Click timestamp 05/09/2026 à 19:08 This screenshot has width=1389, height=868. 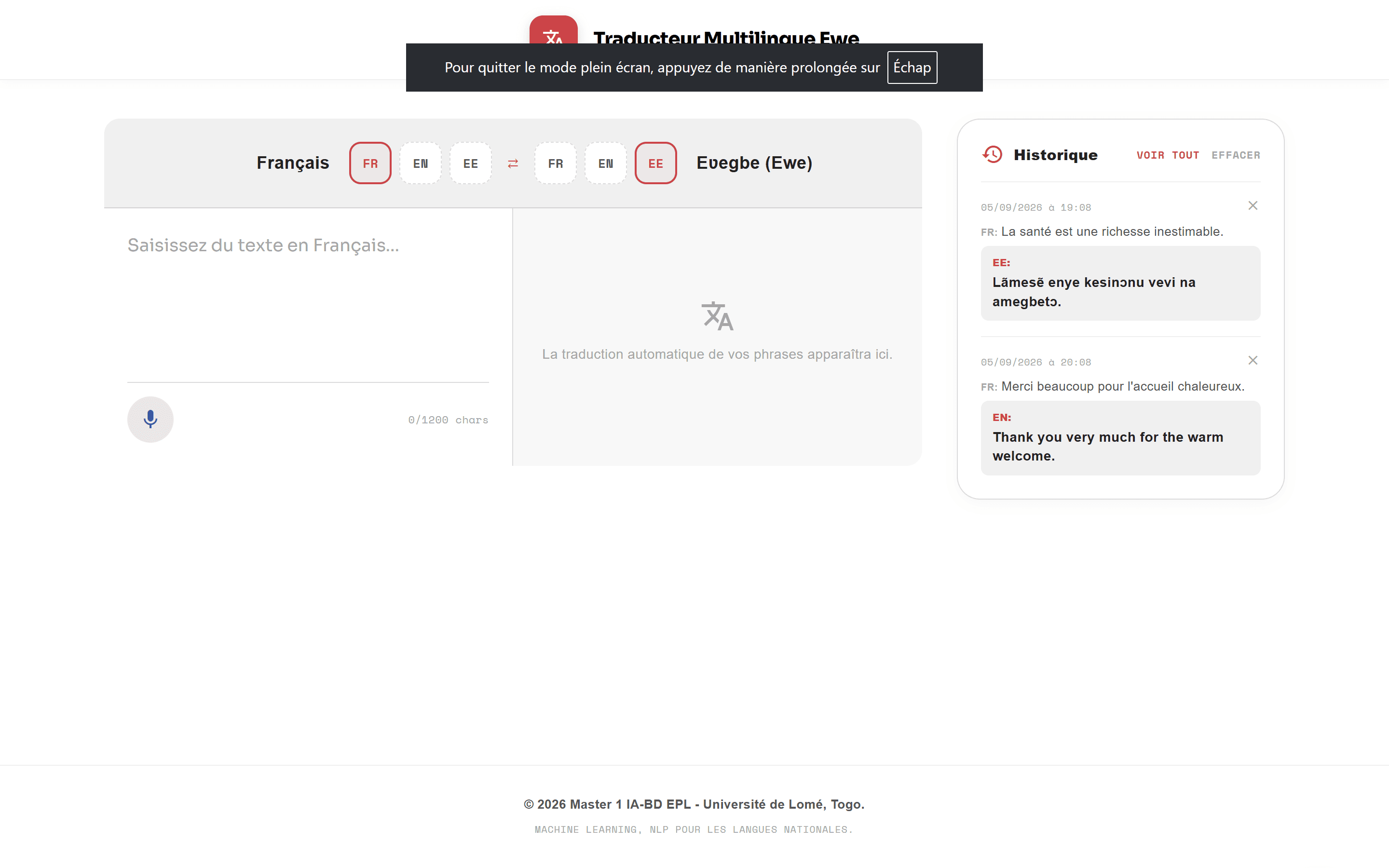1035,207
